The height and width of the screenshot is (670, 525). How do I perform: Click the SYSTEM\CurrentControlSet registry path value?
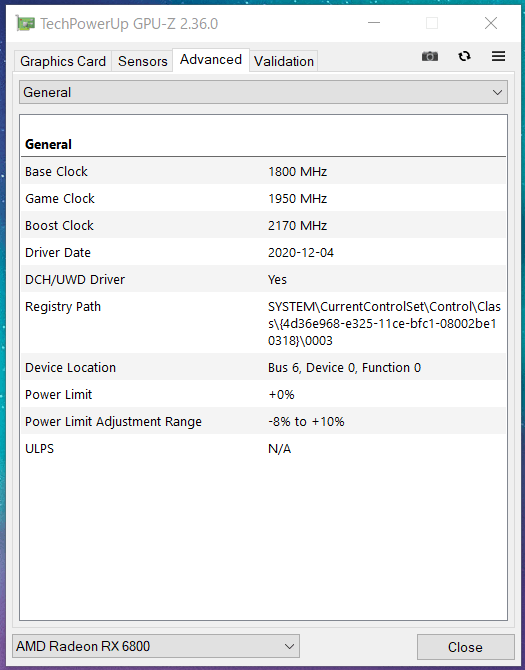[x=384, y=323]
